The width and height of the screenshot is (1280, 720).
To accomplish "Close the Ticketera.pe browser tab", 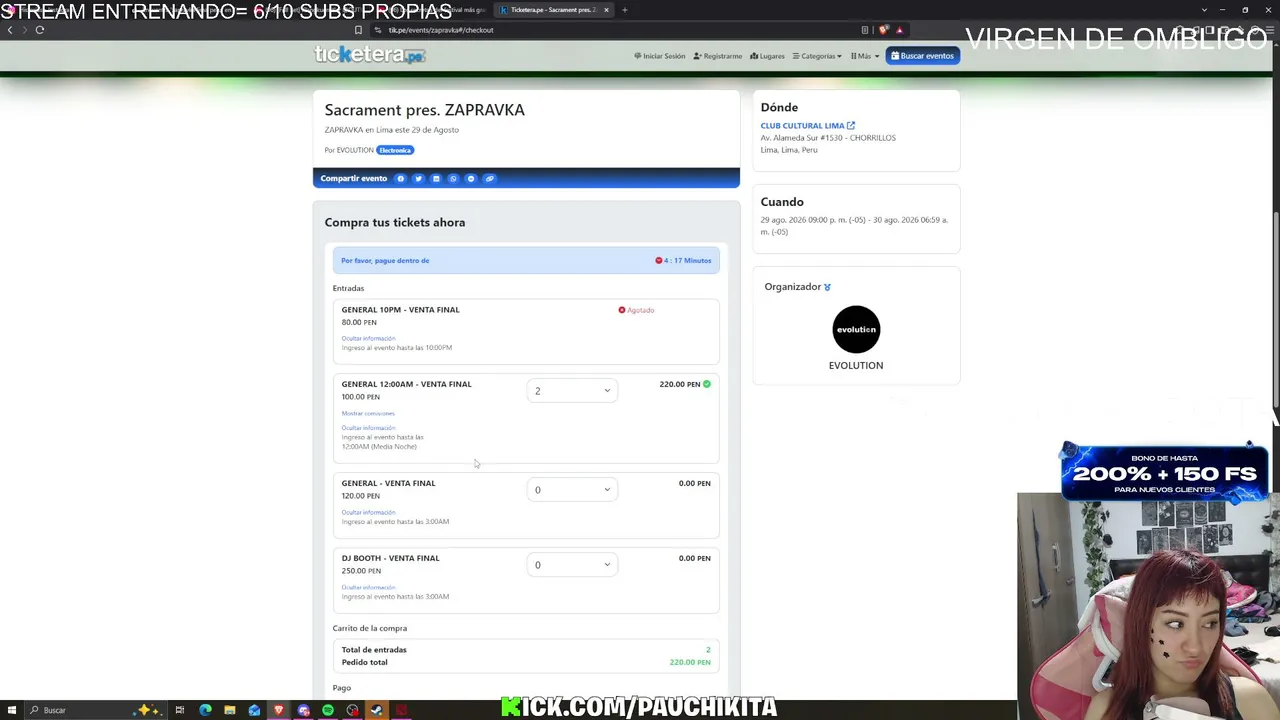I will coord(606,10).
